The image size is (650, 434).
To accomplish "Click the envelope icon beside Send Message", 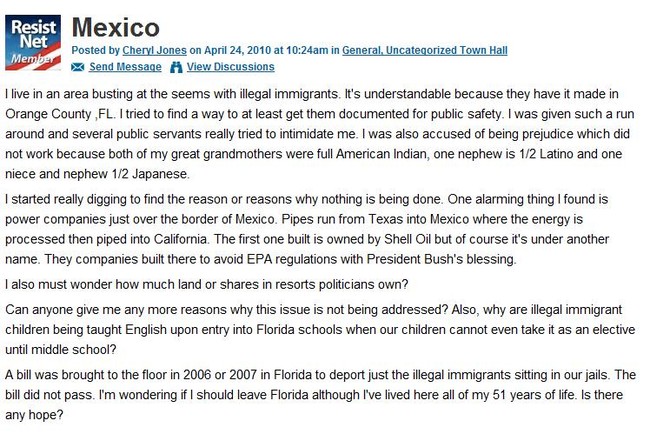I will (77, 67).
